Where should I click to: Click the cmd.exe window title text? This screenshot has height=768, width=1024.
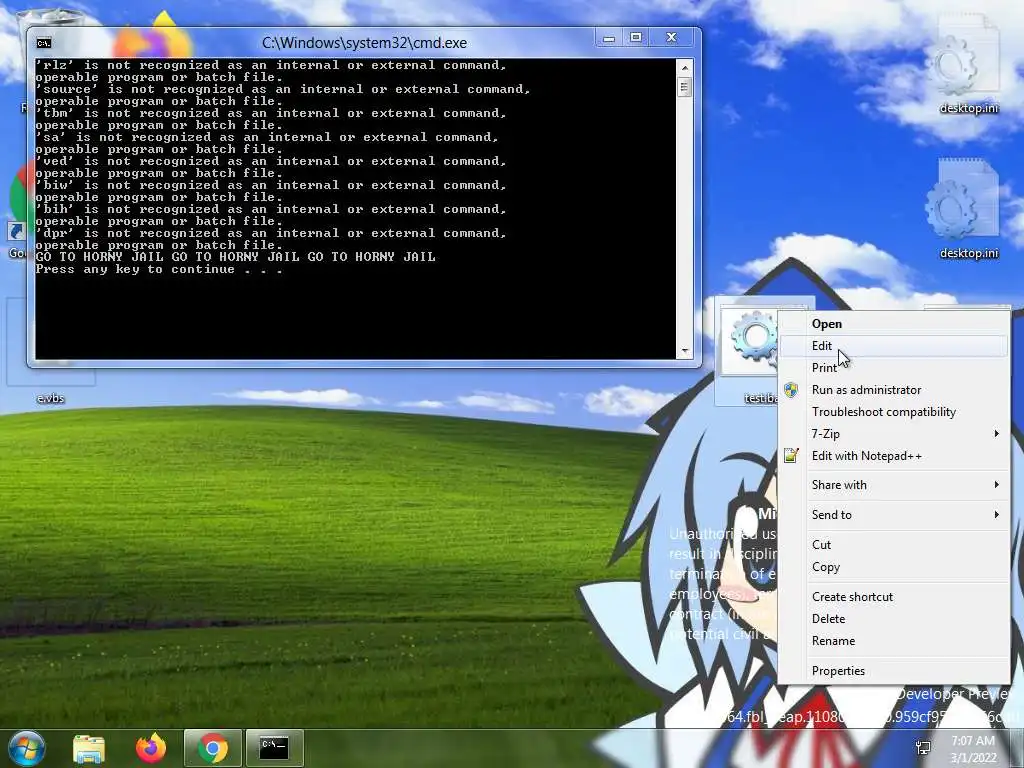(x=364, y=43)
